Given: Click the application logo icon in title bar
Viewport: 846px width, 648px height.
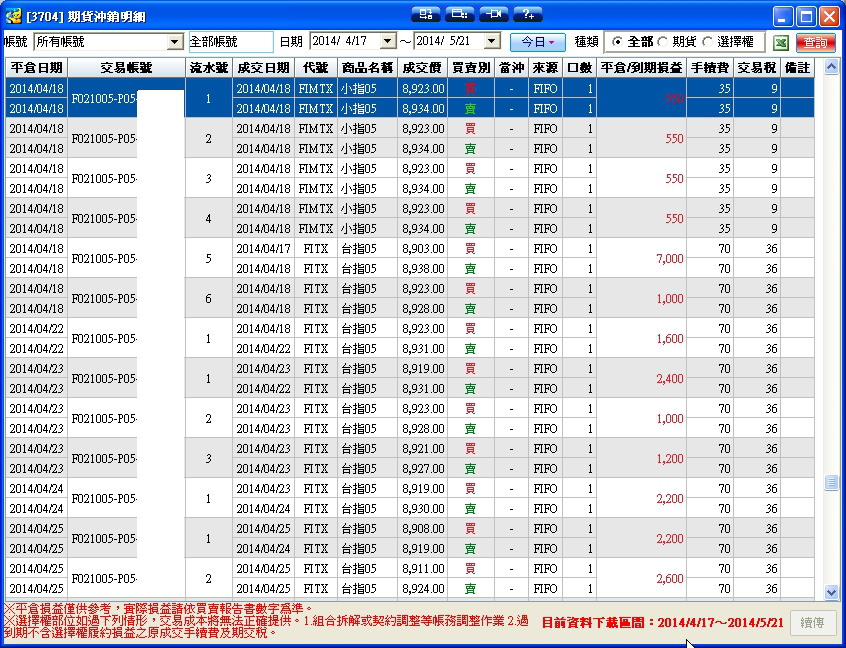Looking at the screenshot, I should (13, 16).
